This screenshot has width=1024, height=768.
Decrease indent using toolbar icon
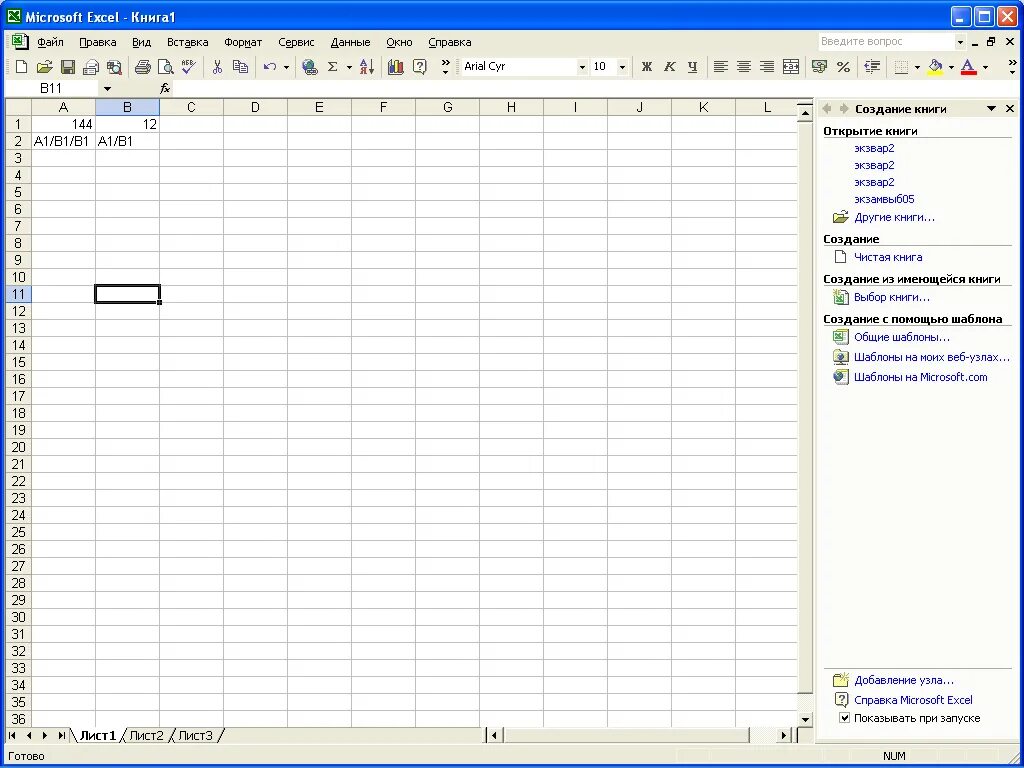coord(872,67)
